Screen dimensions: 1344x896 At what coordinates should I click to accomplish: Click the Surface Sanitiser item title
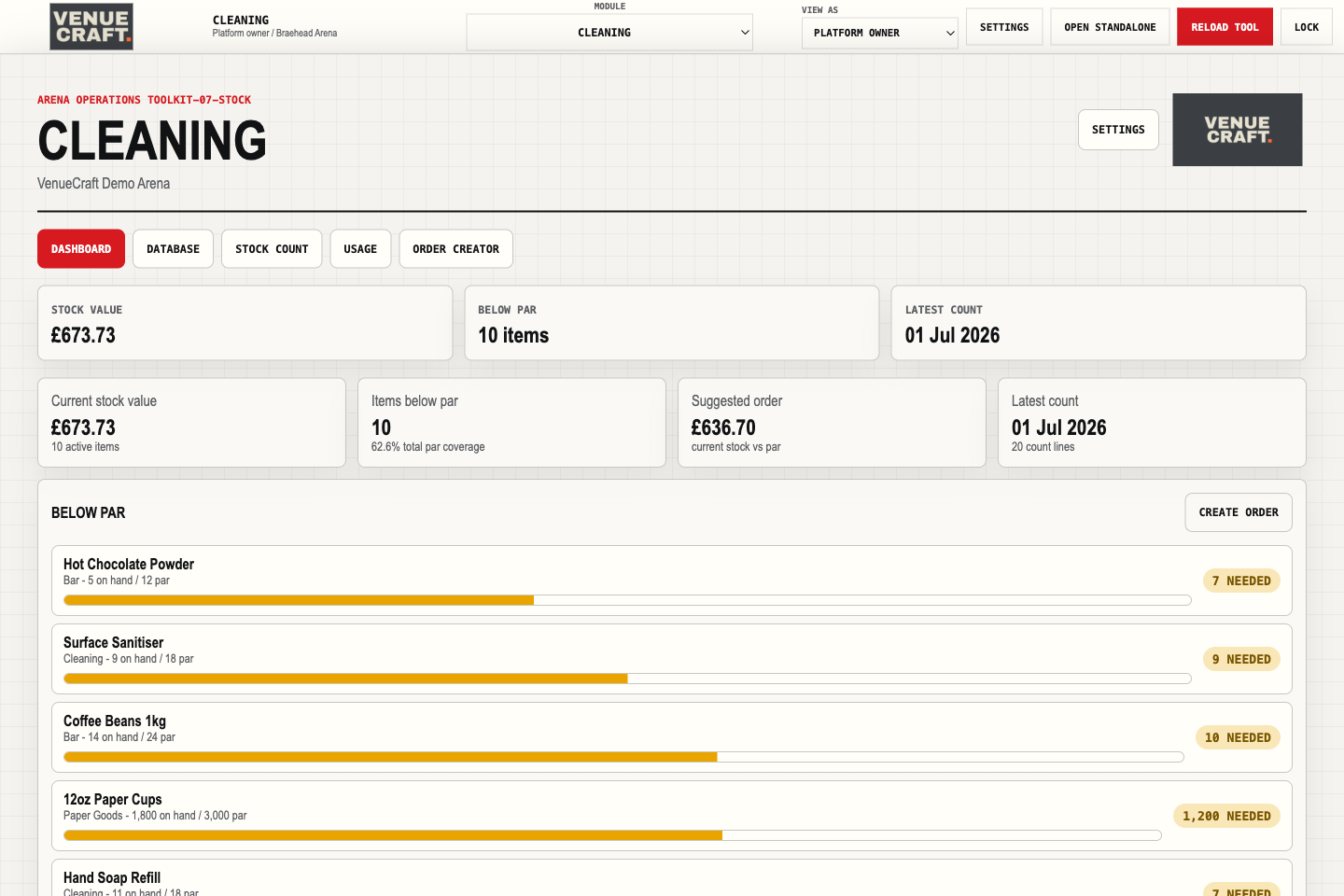tap(113, 643)
